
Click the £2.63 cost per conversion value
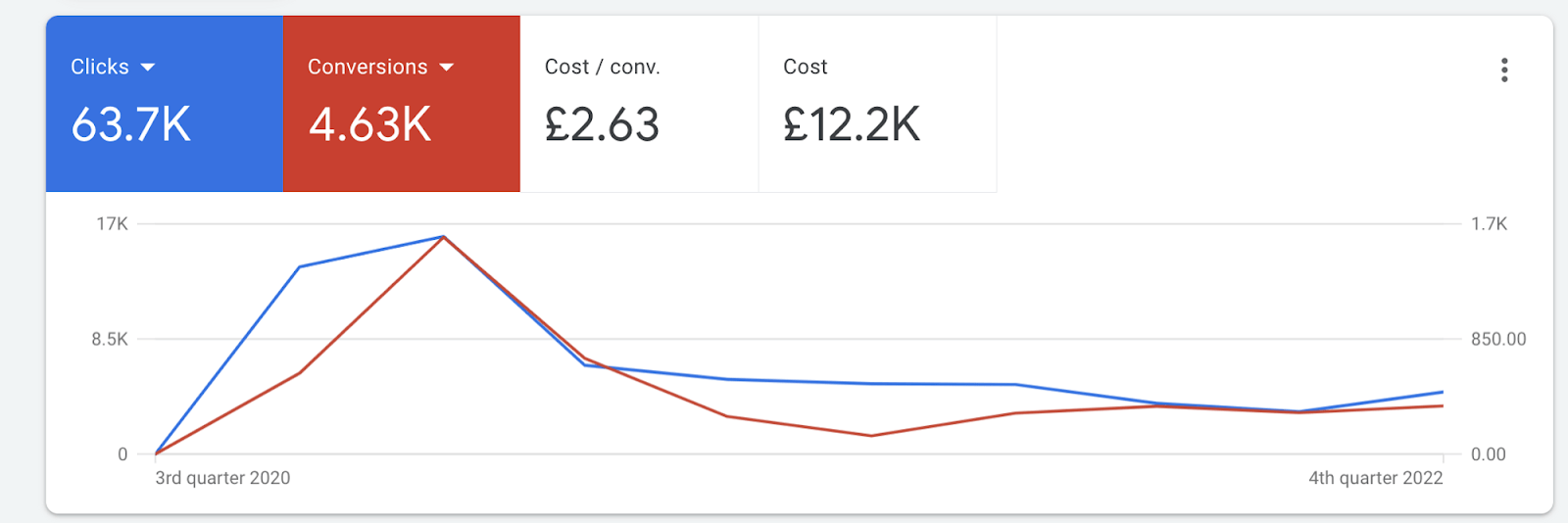coord(602,125)
